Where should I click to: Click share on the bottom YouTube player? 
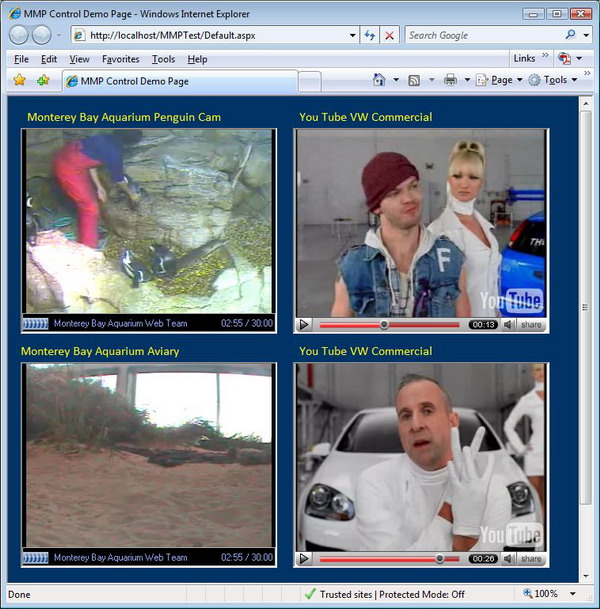(531, 559)
